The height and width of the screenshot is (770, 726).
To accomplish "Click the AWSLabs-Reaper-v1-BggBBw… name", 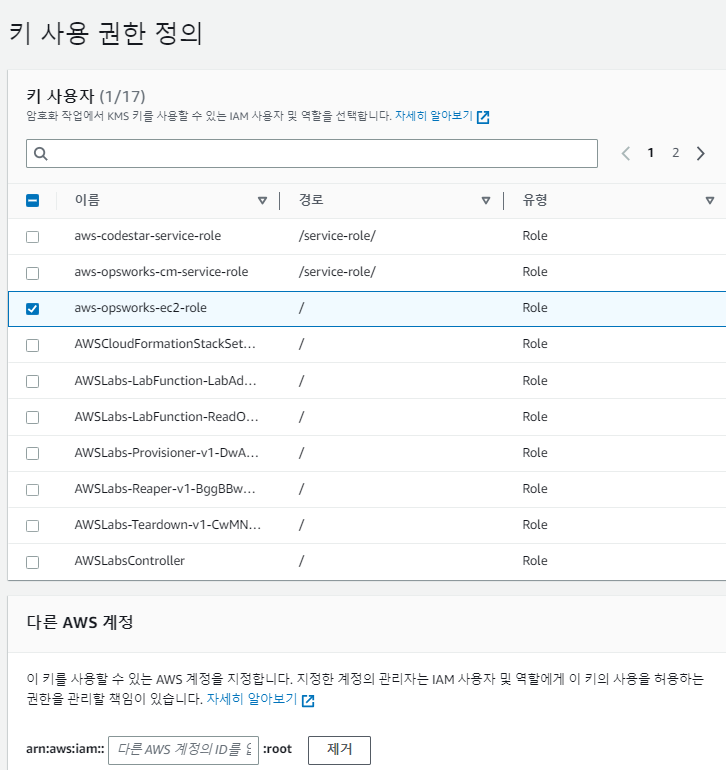I will coord(165,489).
